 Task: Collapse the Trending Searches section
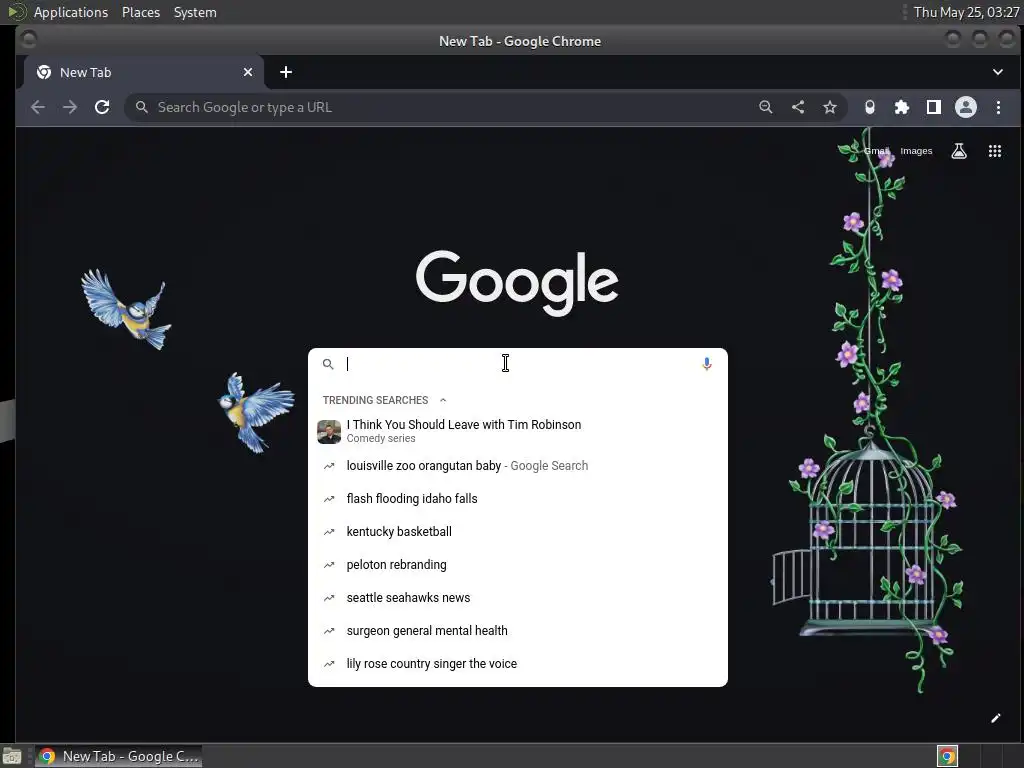[443, 400]
